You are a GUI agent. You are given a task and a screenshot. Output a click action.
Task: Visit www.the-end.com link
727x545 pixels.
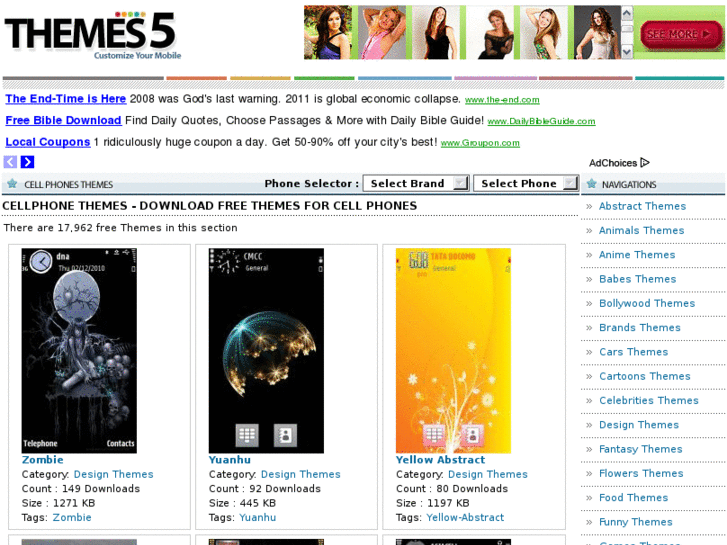502,100
